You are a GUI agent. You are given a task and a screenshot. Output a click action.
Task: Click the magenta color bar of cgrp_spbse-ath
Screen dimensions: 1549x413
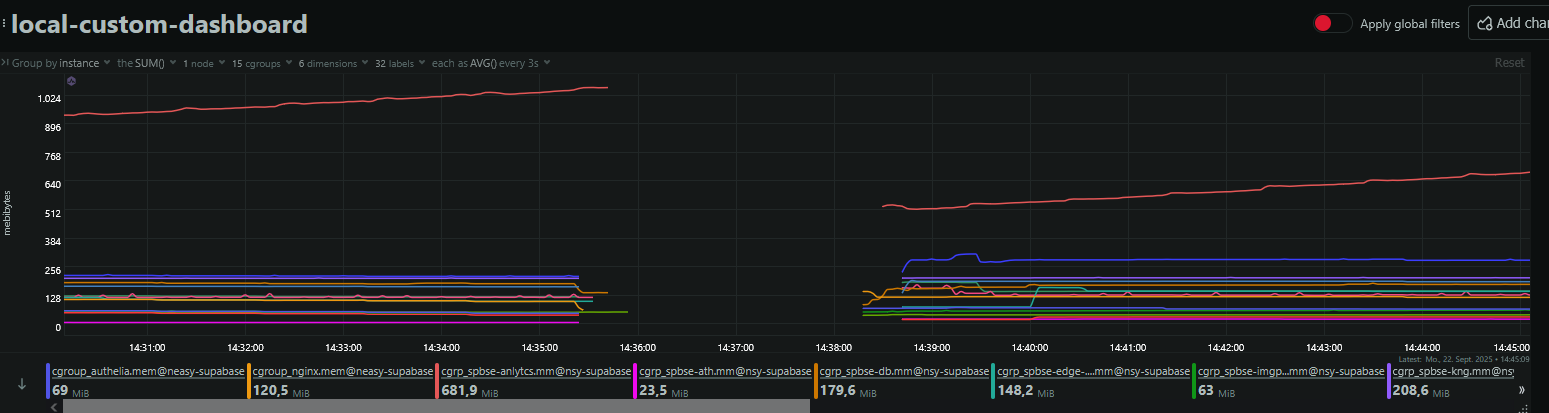tap(636, 381)
